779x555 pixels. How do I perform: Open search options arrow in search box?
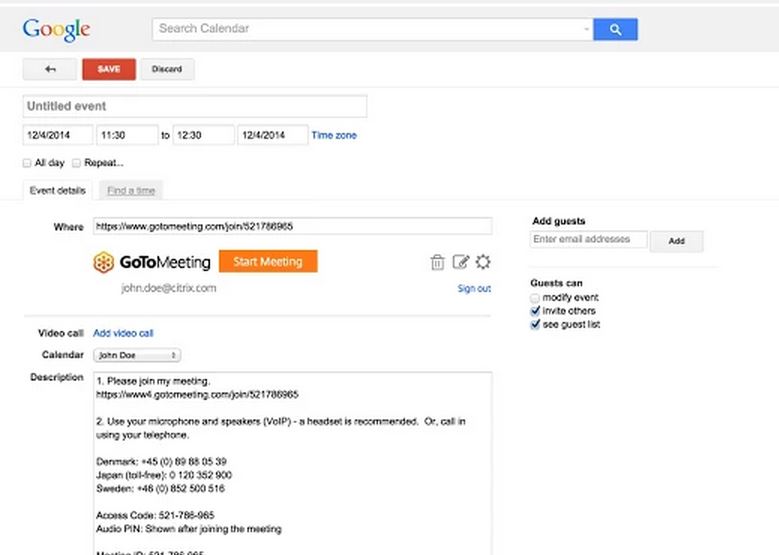point(586,29)
